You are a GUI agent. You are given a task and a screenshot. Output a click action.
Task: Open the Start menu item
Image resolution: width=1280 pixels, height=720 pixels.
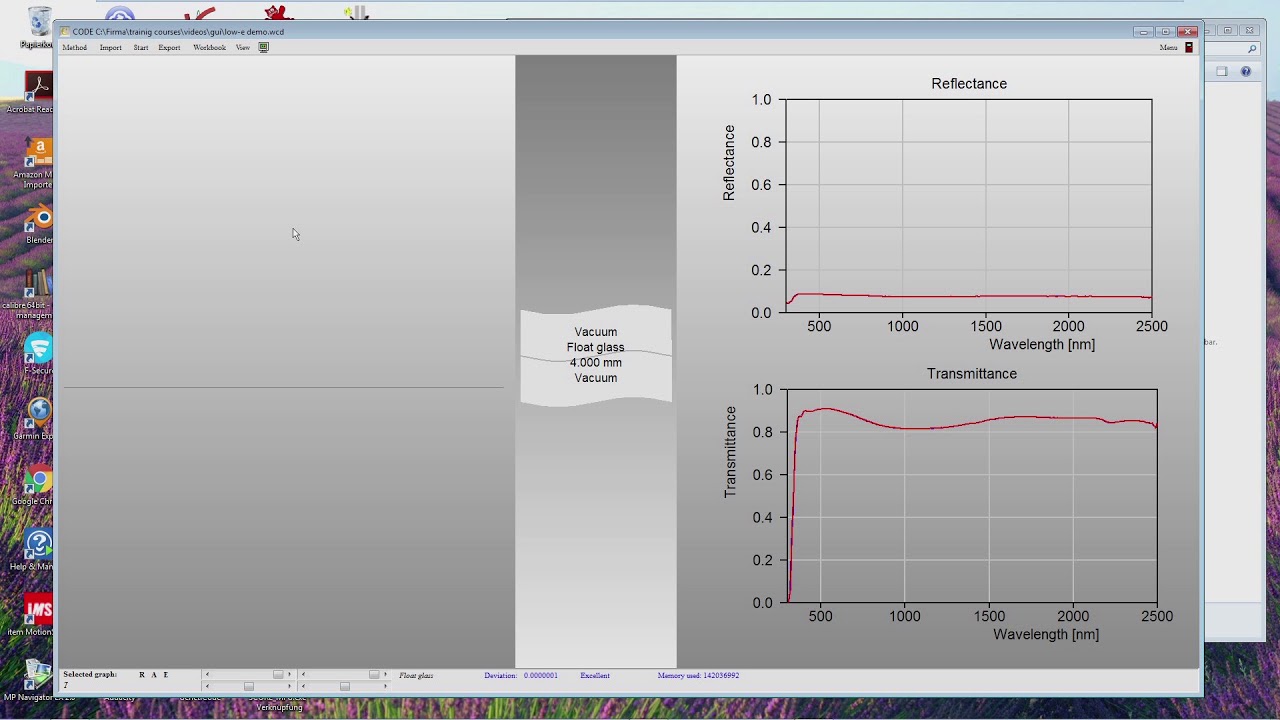[141, 47]
